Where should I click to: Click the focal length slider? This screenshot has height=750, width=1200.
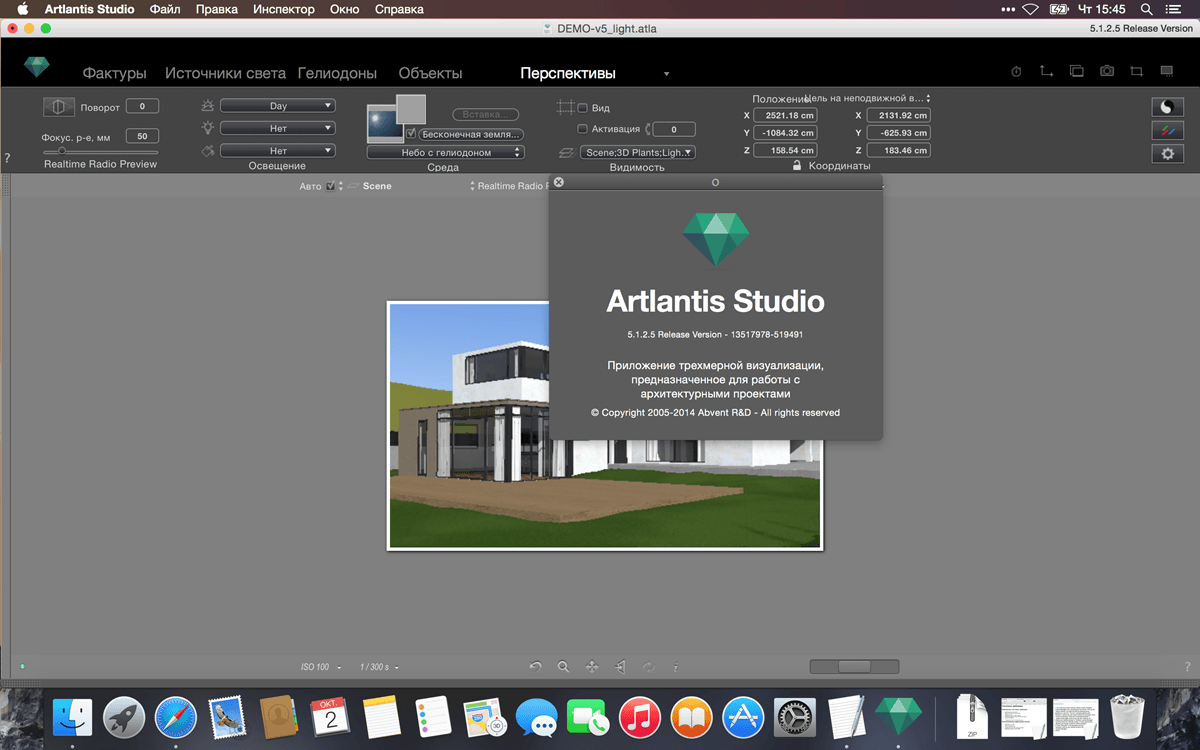click(100, 151)
